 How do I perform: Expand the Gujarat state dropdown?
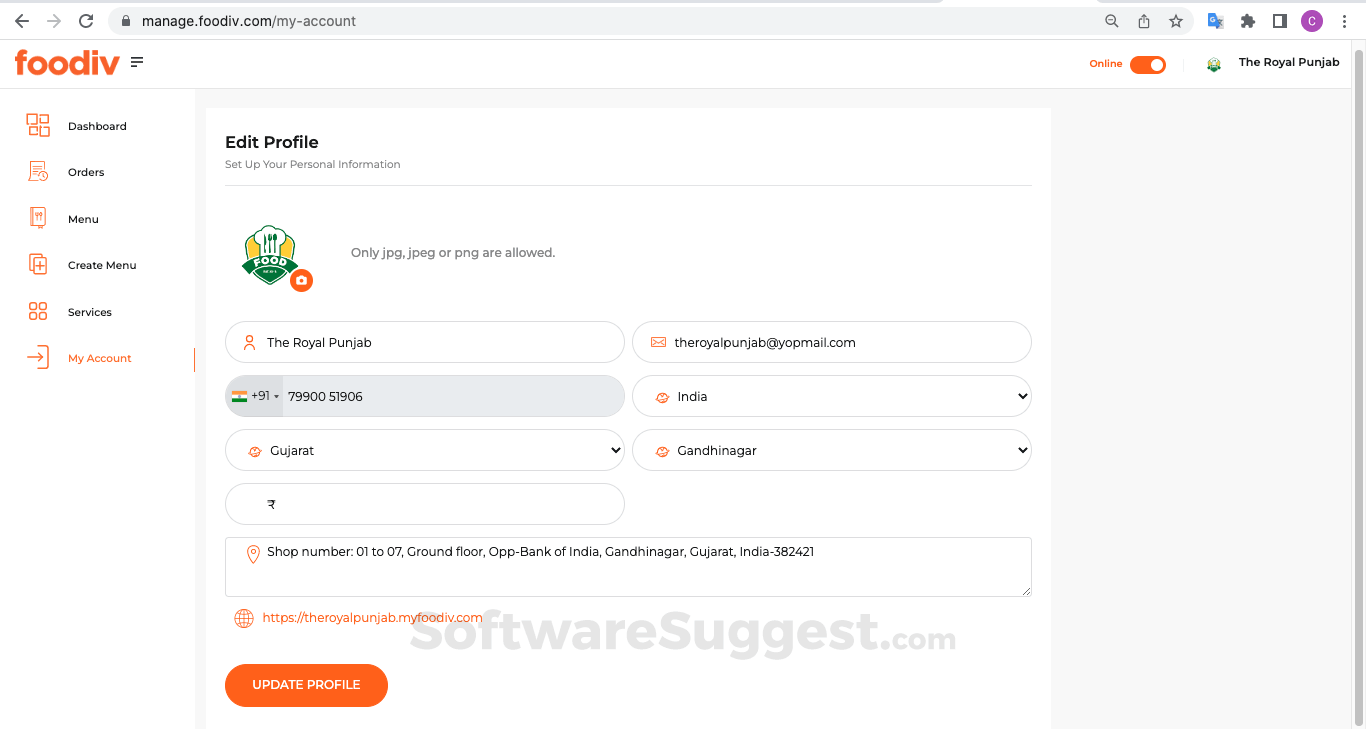(x=424, y=451)
